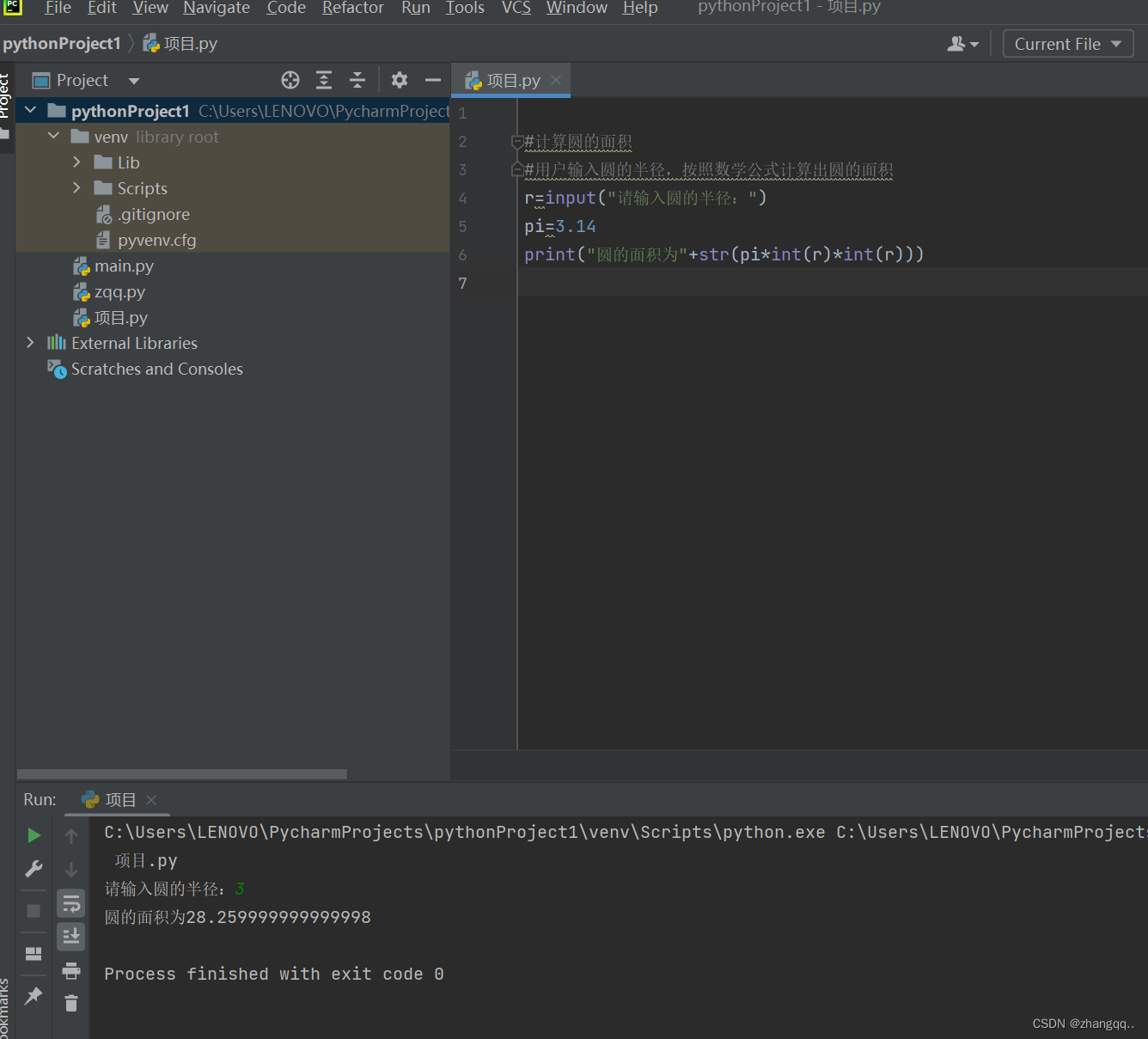
Task: Open the Current File configuration dropdown
Action: point(1067,43)
